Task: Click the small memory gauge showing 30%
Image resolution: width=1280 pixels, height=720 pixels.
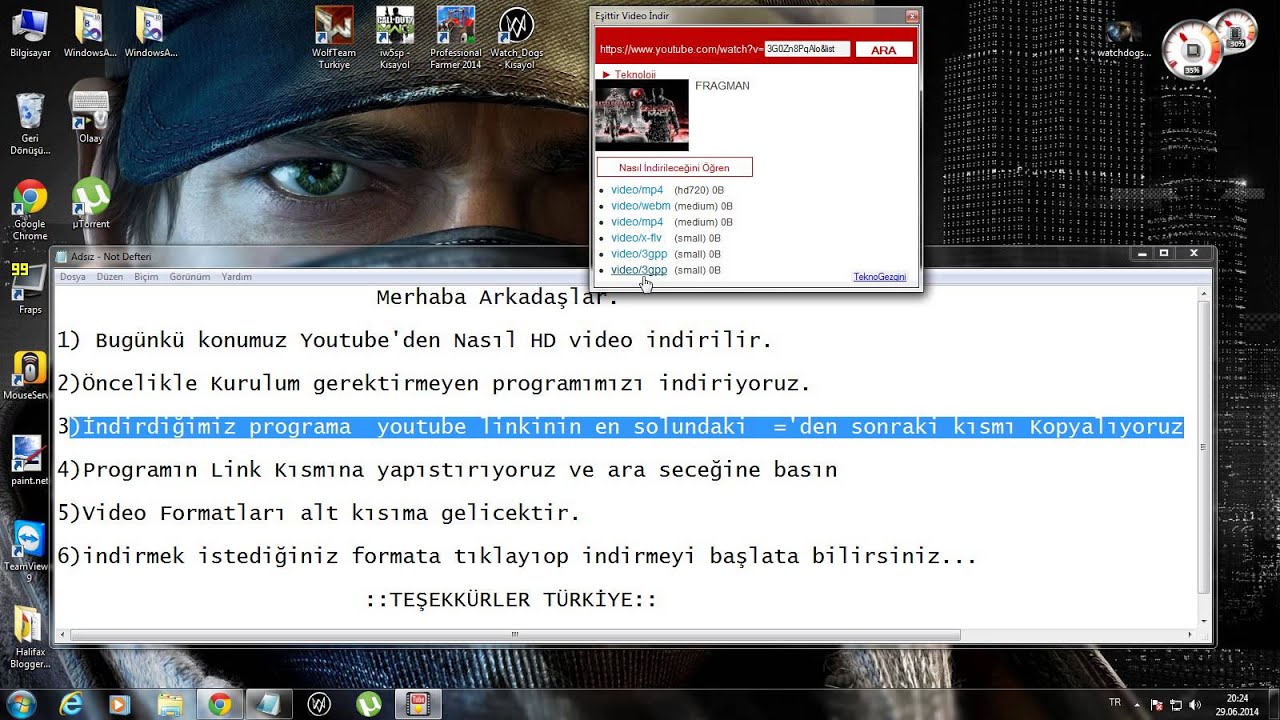Action: coord(1236,31)
